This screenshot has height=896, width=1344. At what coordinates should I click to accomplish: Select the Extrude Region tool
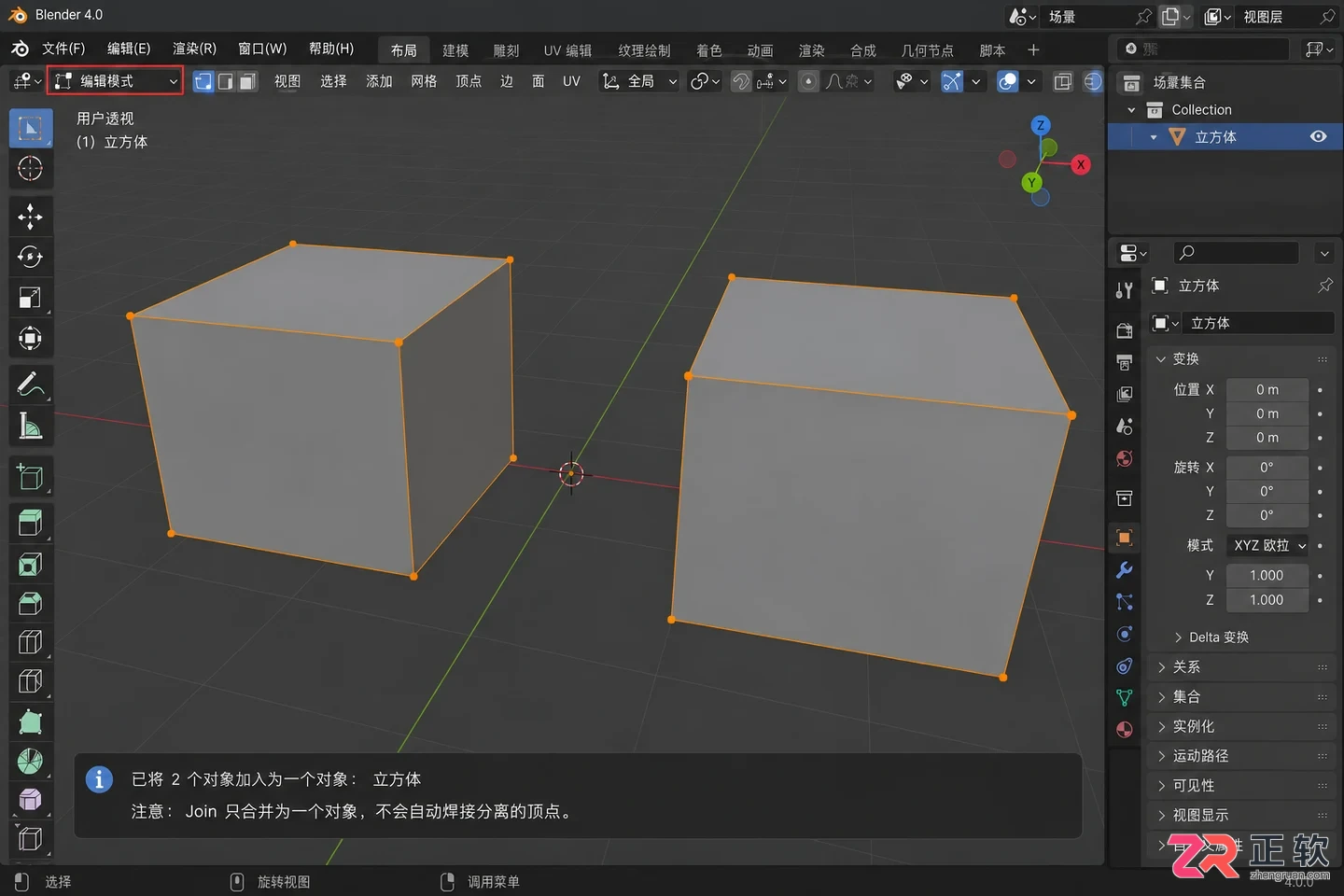pyautogui.click(x=31, y=523)
